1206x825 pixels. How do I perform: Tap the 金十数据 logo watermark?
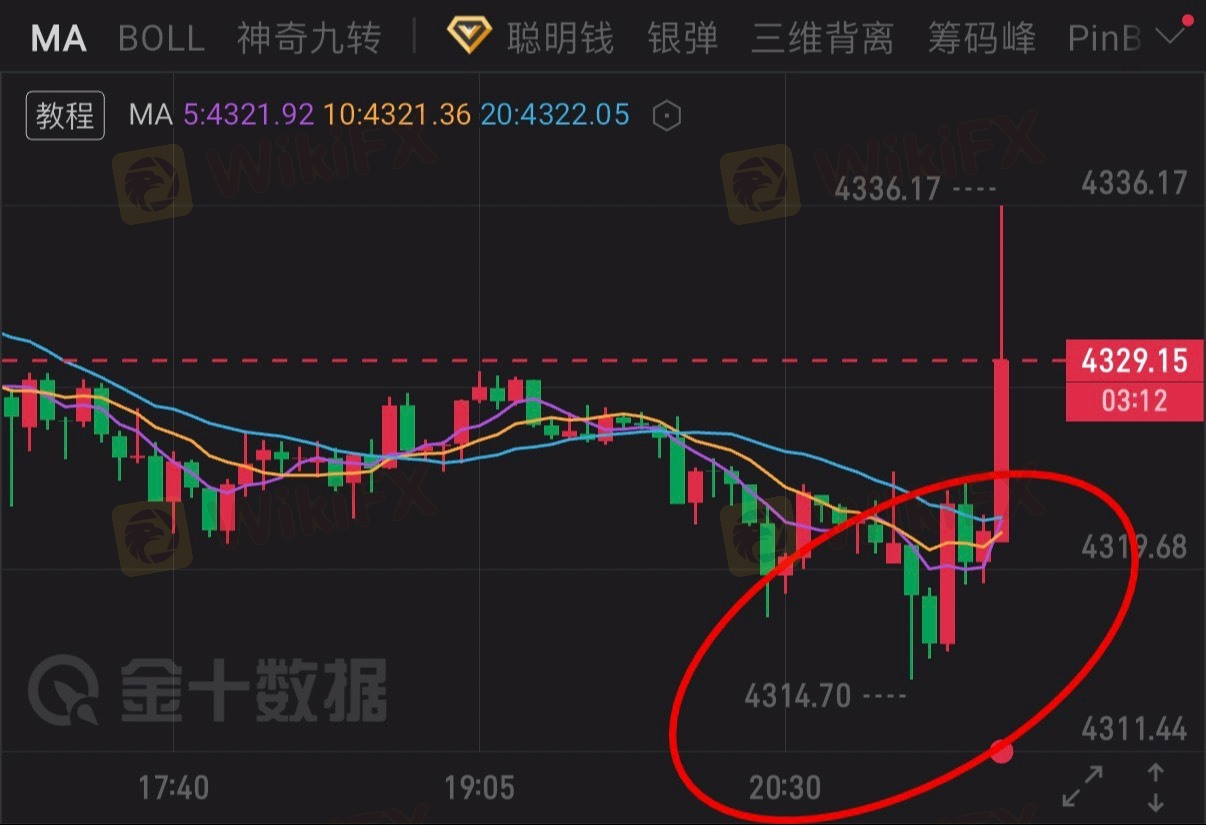click(208, 689)
